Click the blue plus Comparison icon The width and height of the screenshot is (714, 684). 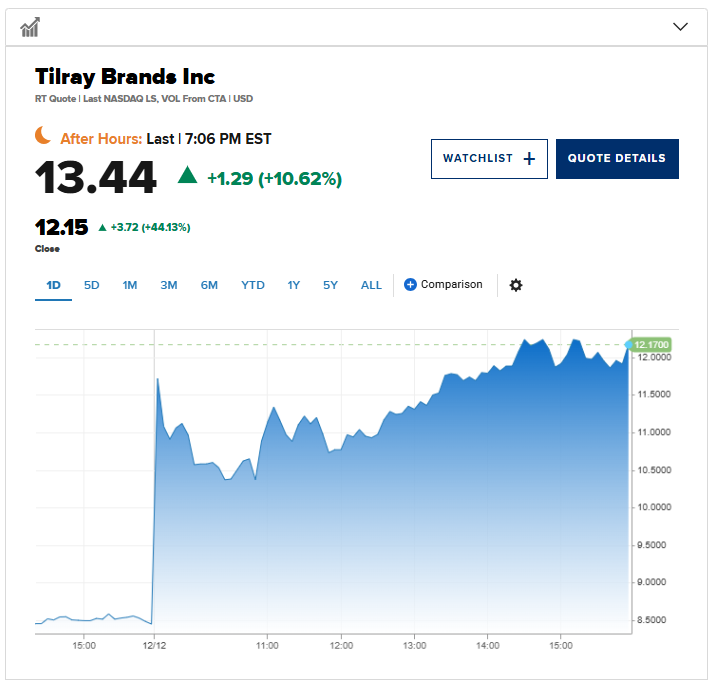tap(410, 285)
